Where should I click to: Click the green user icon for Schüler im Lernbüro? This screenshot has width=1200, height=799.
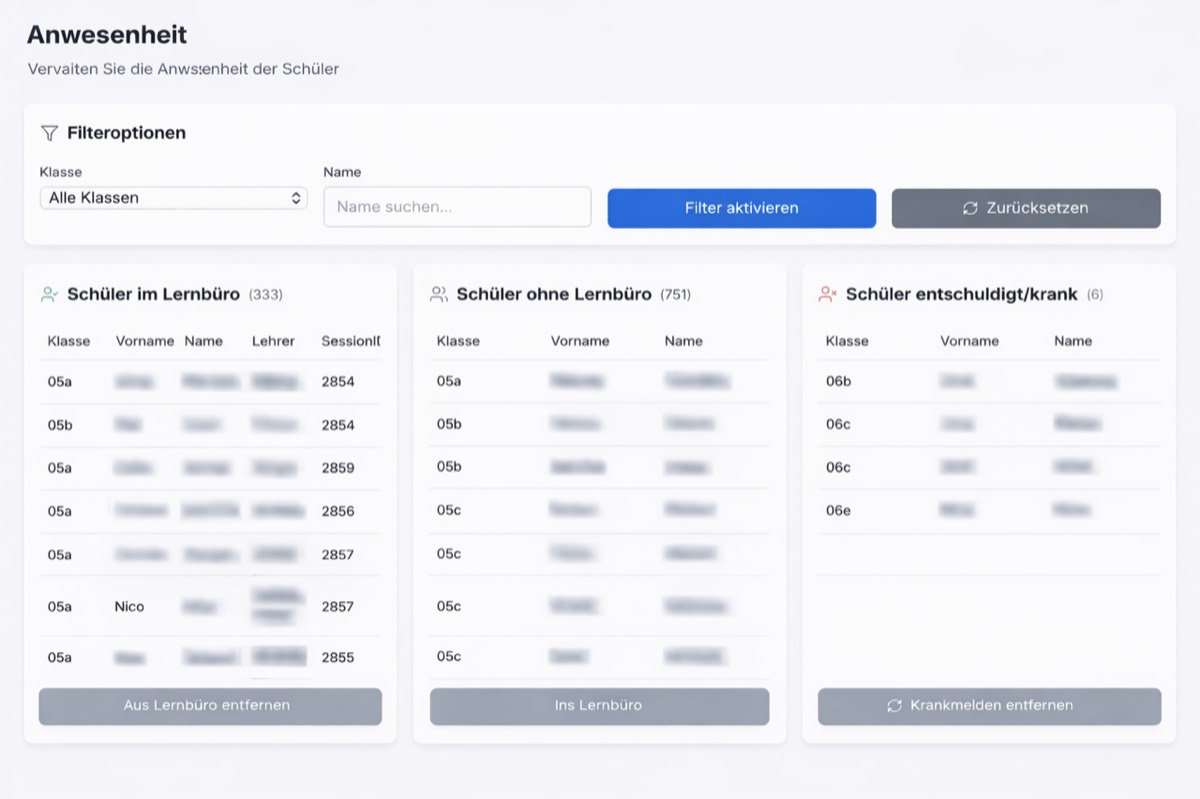49,294
